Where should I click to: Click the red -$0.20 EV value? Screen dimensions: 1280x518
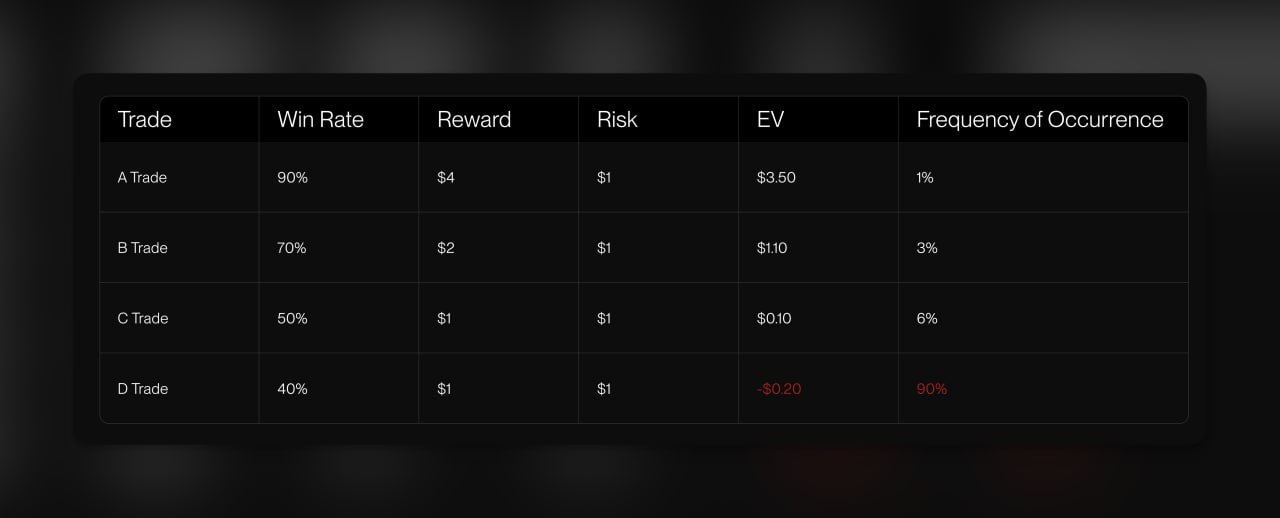pos(779,389)
